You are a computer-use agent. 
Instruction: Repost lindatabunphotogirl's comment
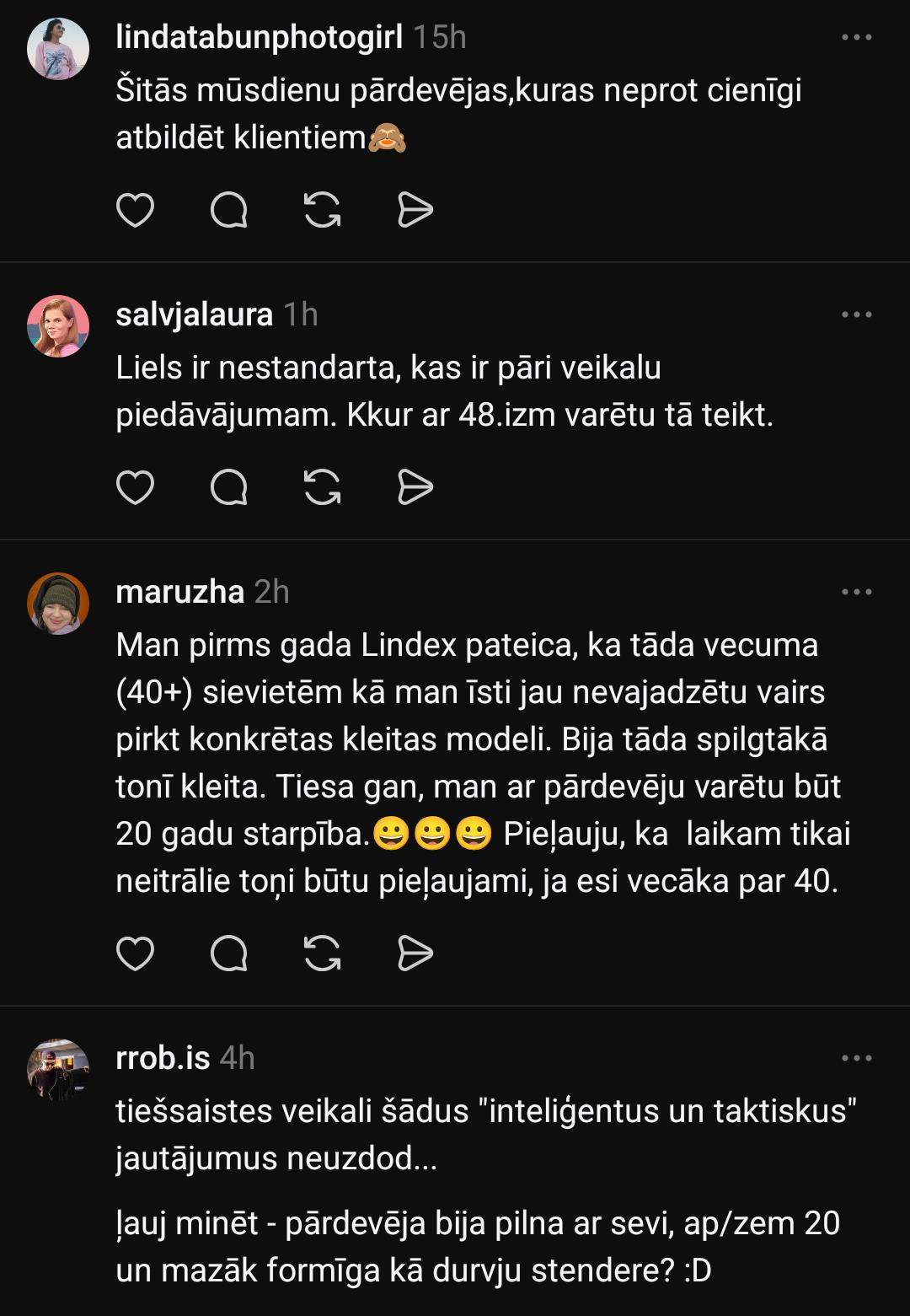click(322, 210)
